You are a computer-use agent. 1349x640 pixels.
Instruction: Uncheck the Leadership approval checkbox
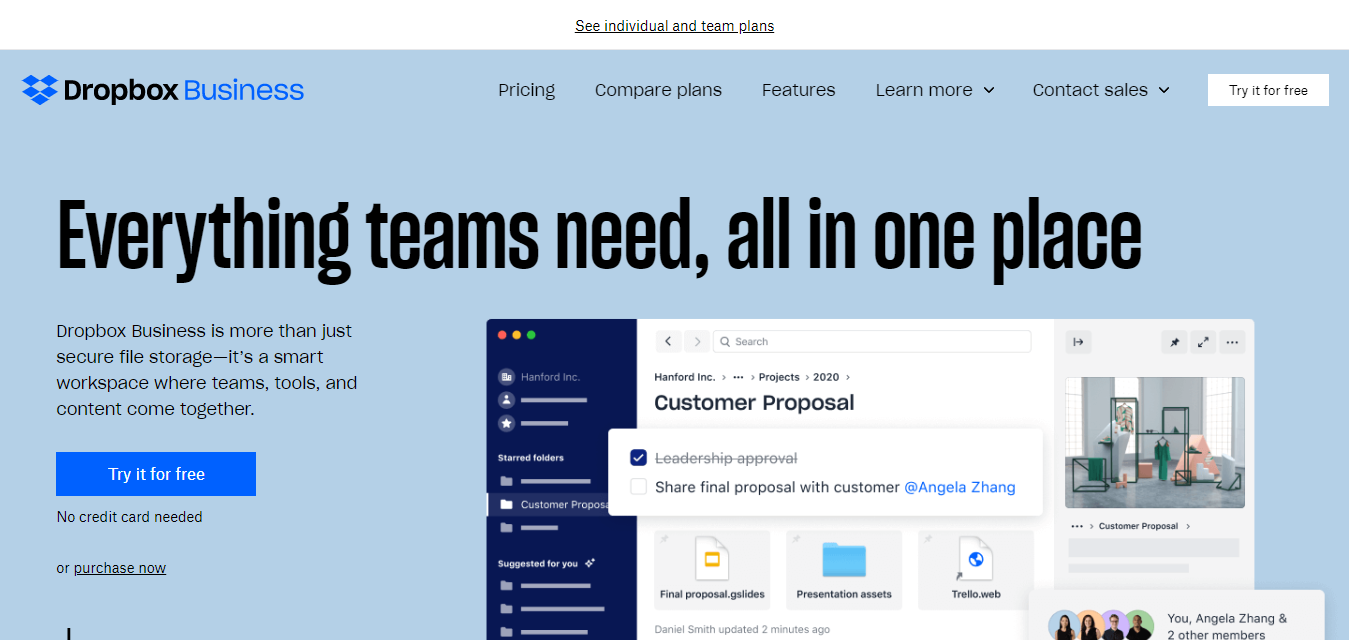[639, 458]
